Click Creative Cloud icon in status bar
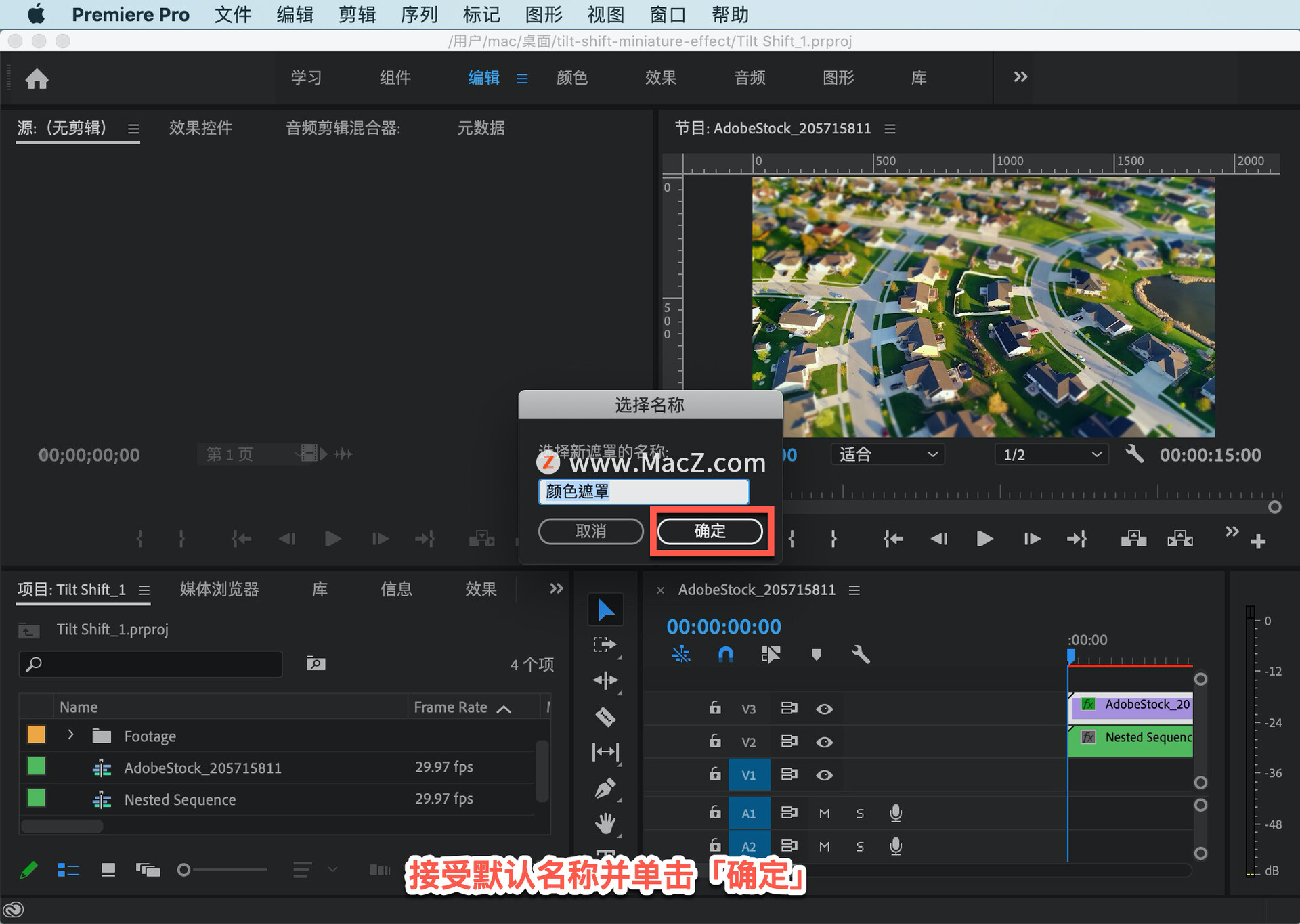Screen dimensions: 1300x924 coord(14,910)
